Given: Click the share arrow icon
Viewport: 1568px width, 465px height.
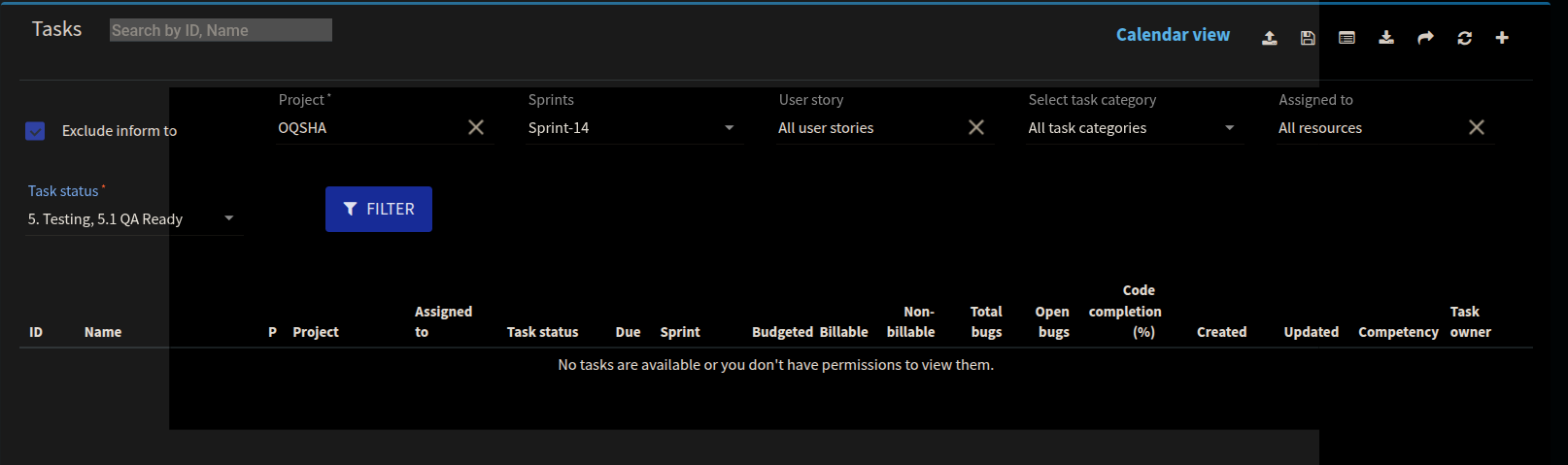Looking at the screenshot, I should click(1425, 38).
